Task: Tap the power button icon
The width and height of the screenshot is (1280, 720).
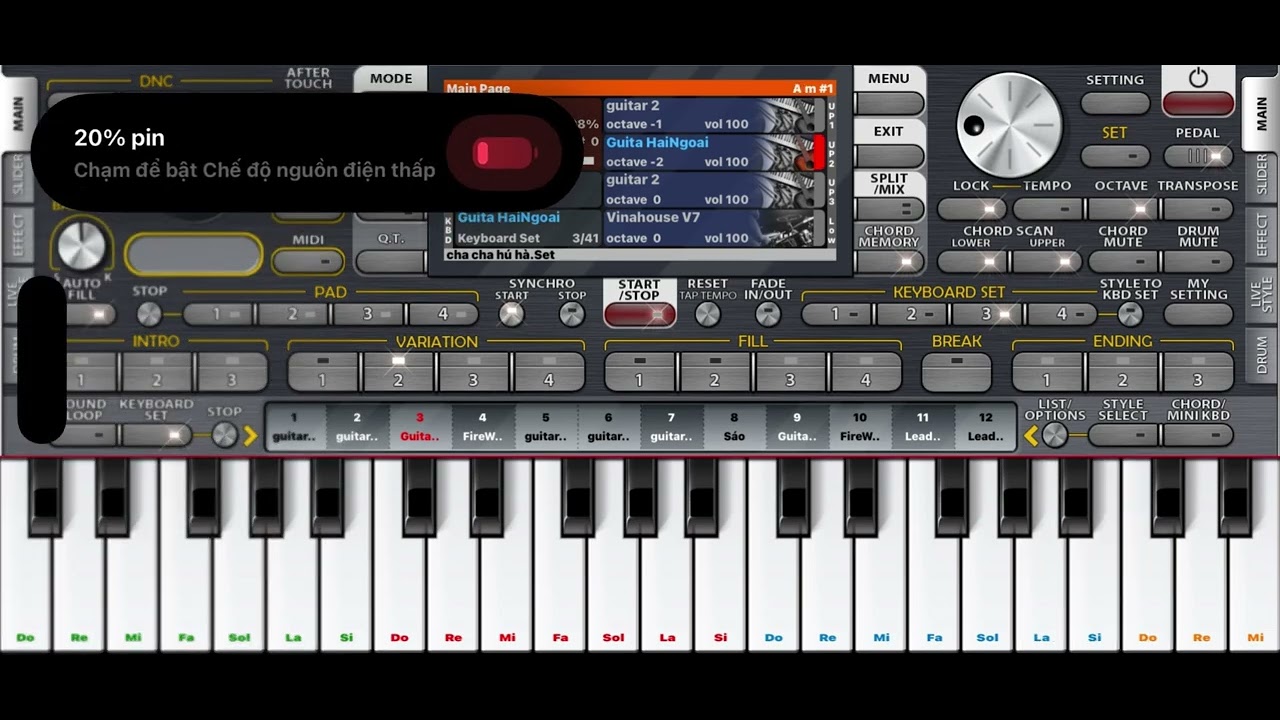Action: (1198, 79)
